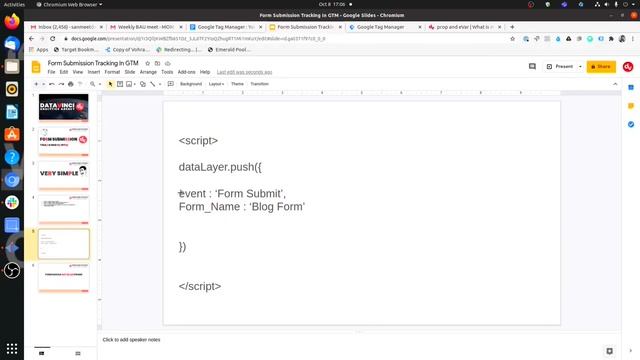Image resolution: width=640 pixels, height=360 pixels.
Task: Open the Add-ons menu
Action: pos(187,72)
